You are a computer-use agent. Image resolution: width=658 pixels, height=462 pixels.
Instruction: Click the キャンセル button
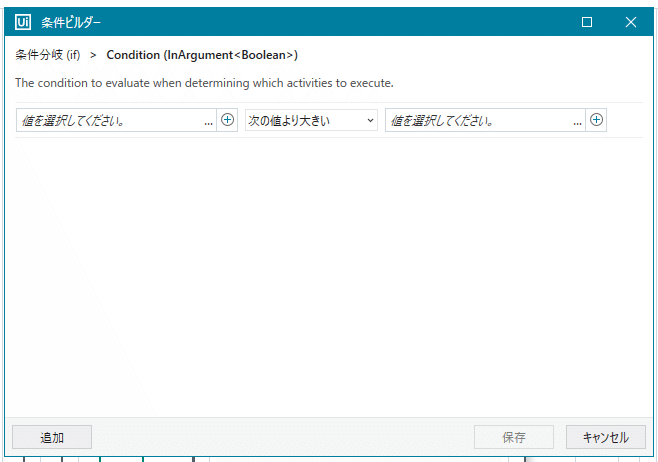click(606, 437)
